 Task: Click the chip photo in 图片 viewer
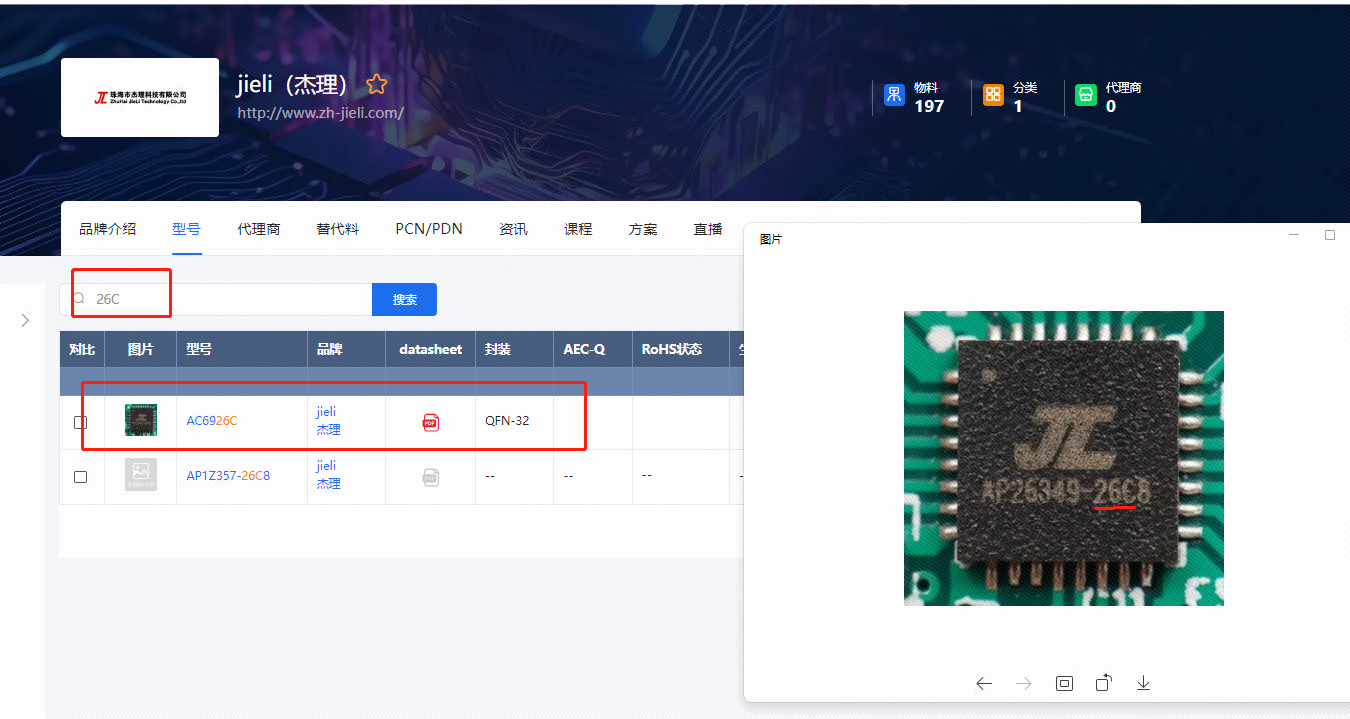(1064, 458)
